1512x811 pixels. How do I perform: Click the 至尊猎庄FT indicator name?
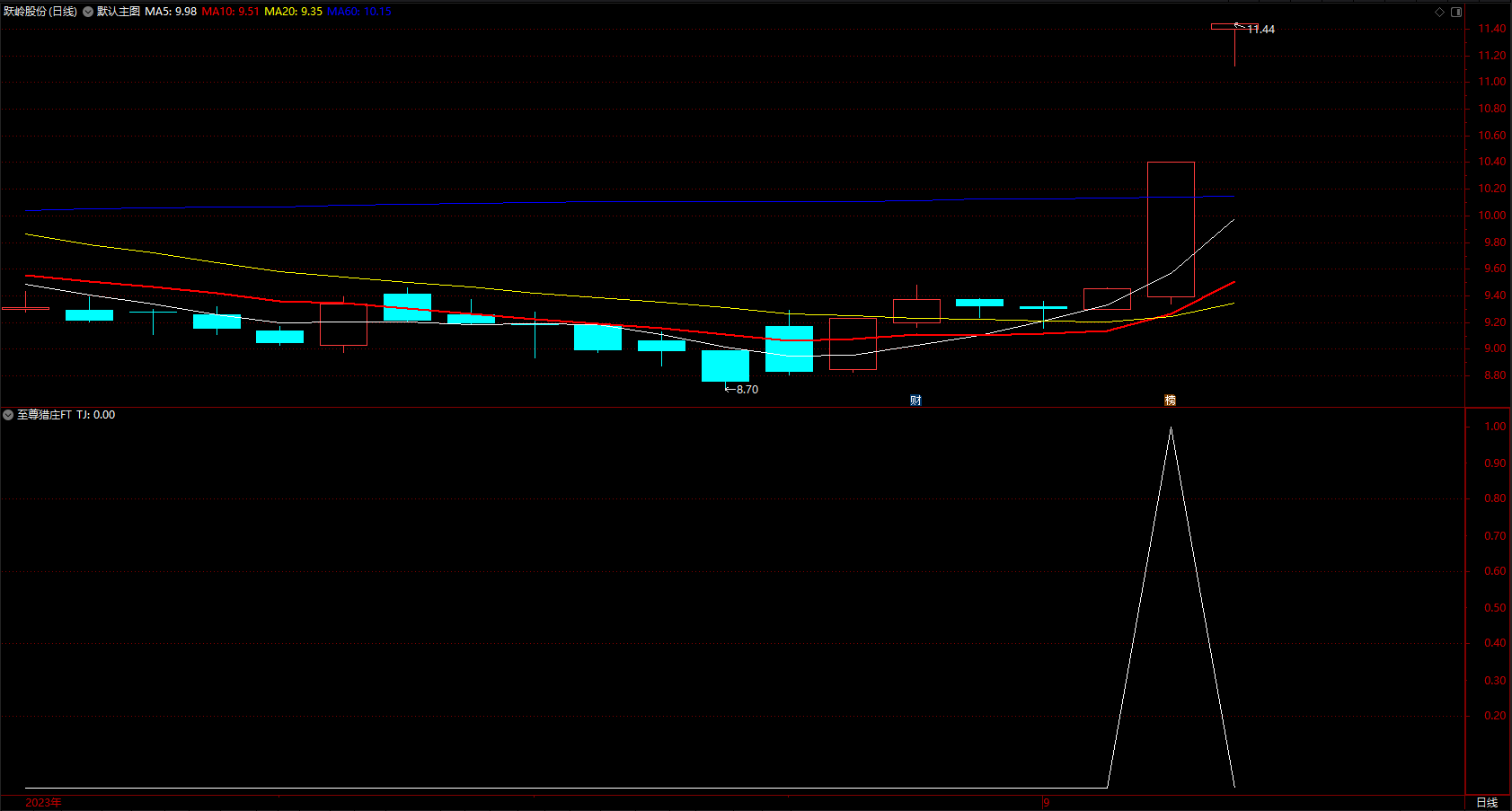point(44,415)
